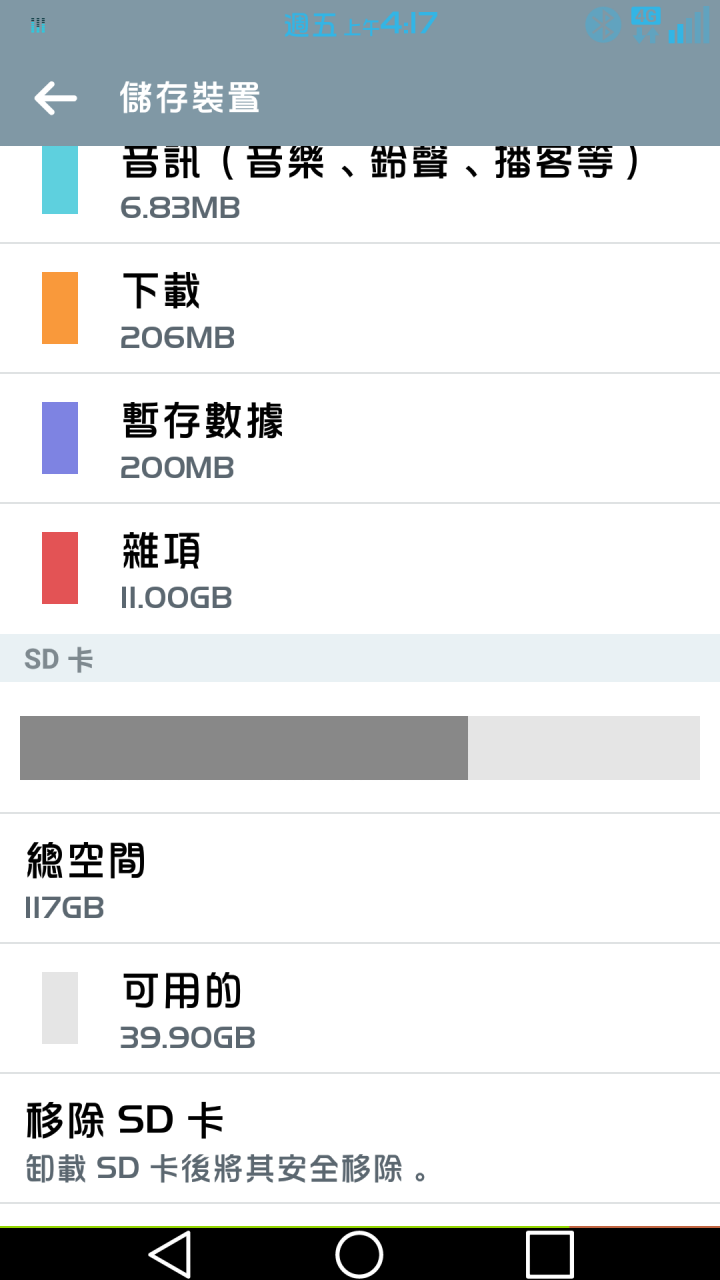Tap the signal strength status icon

point(690,25)
